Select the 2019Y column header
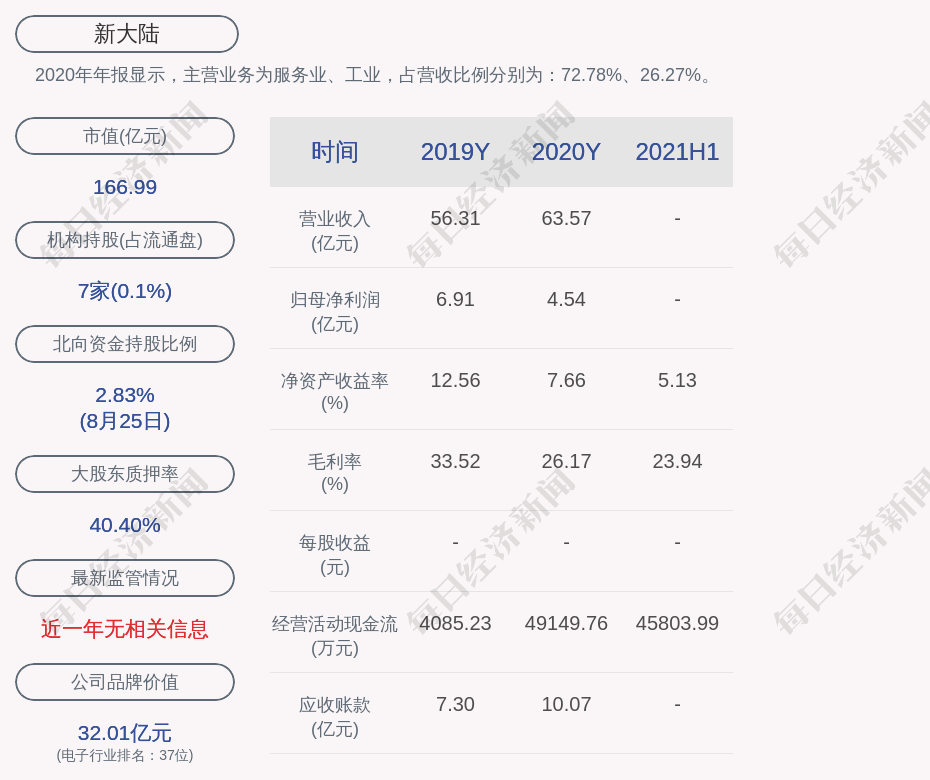Image resolution: width=930 pixels, height=780 pixels. point(455,152)
